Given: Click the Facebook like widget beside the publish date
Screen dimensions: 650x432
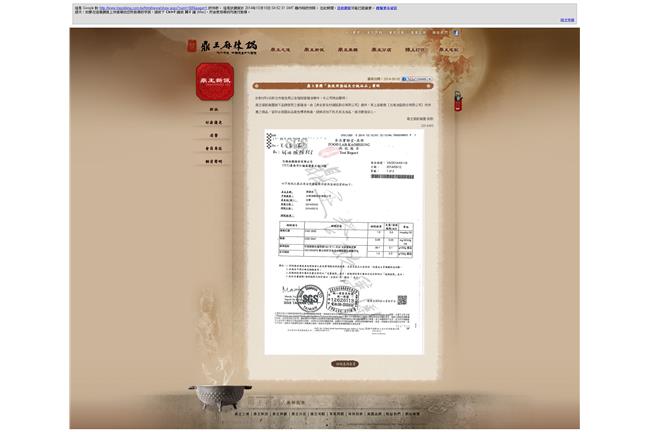Looking at the screenshot, I should [417, 79].
